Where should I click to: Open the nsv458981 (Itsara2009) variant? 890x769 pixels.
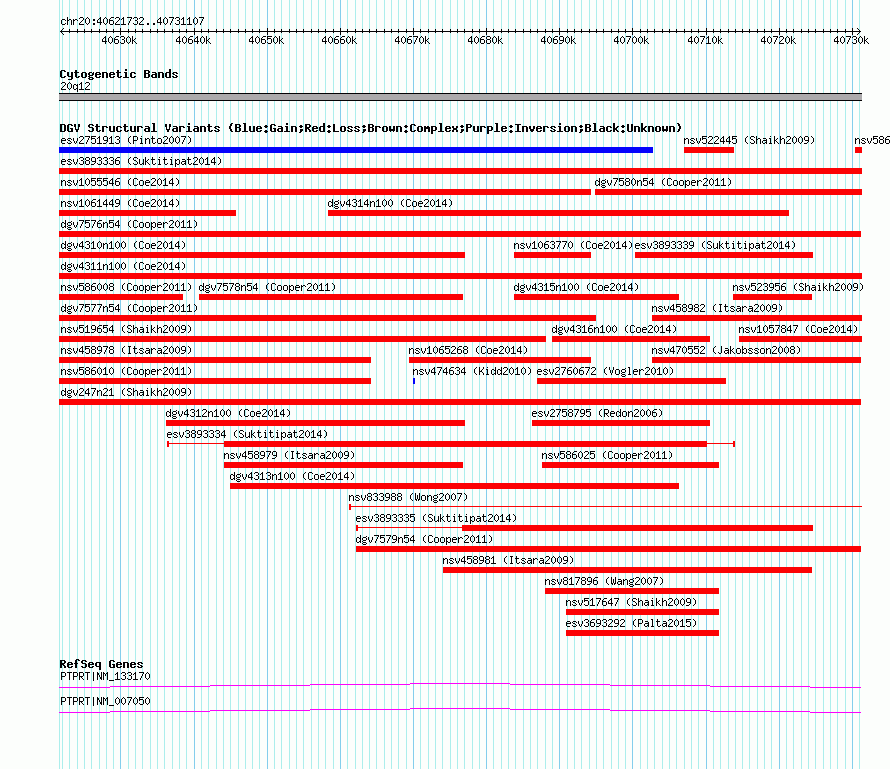tap(627, 570)
